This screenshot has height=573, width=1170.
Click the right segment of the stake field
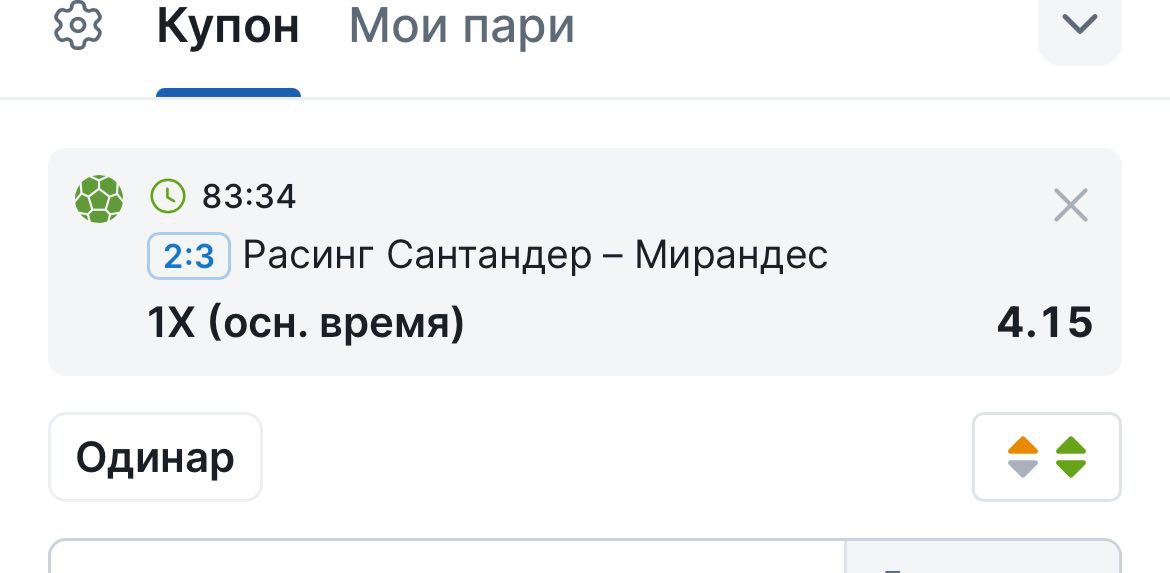(983, 556)
